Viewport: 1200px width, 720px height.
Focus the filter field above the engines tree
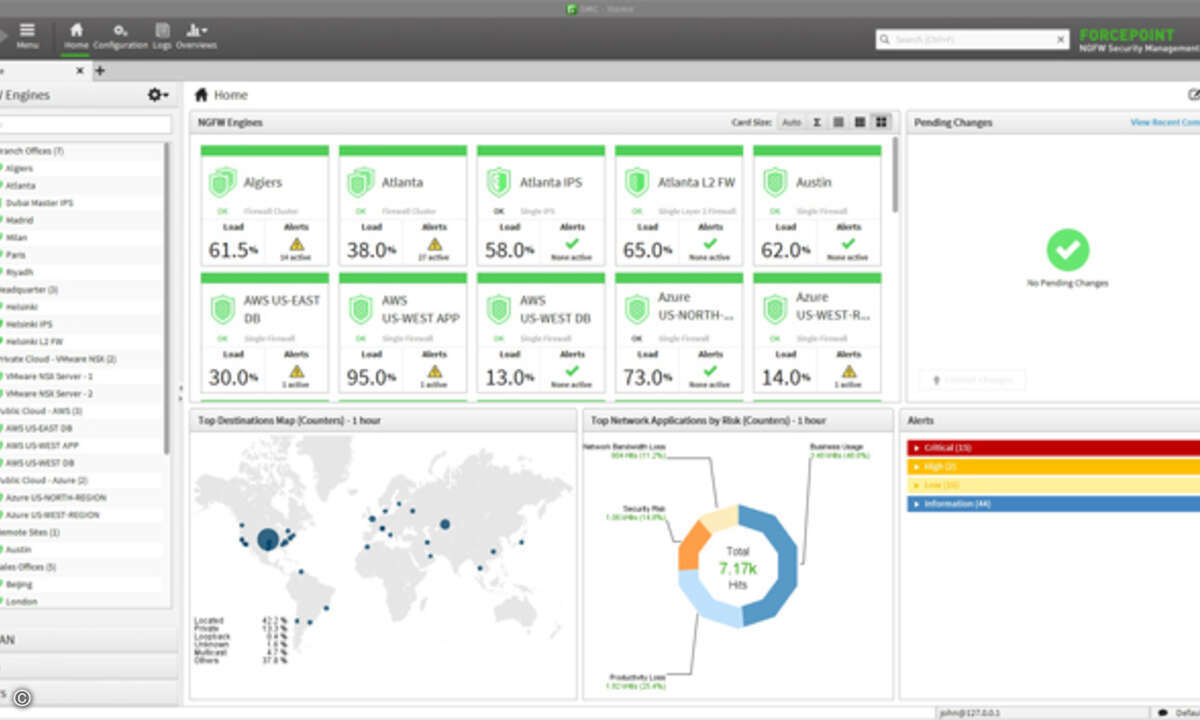pos(85,125)
